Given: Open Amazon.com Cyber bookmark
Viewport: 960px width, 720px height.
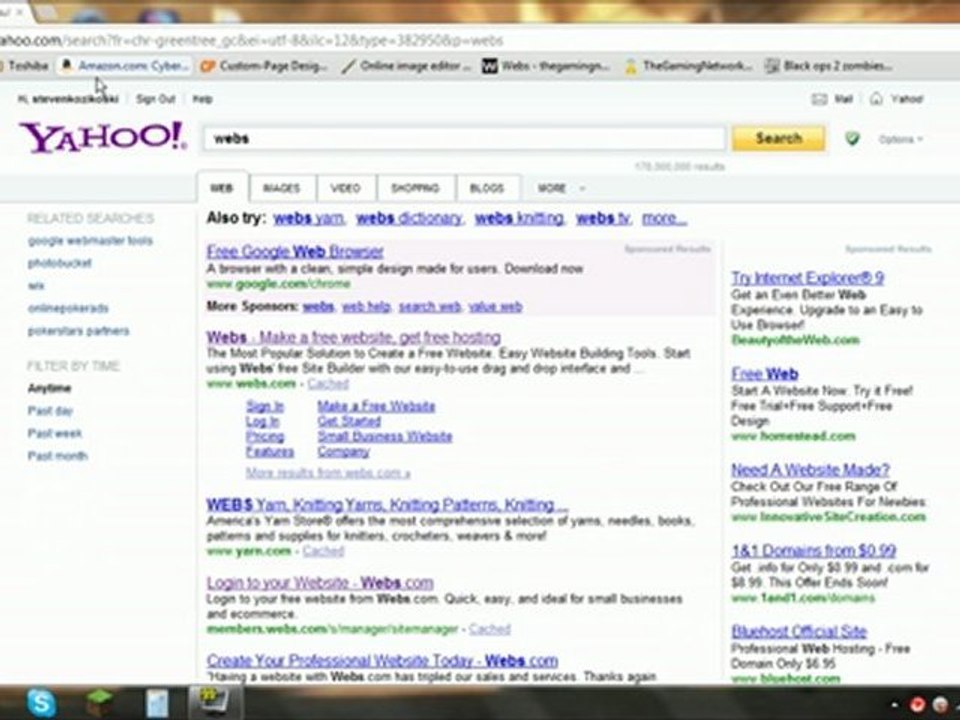Looking at the screenshot, I should 126,66.
